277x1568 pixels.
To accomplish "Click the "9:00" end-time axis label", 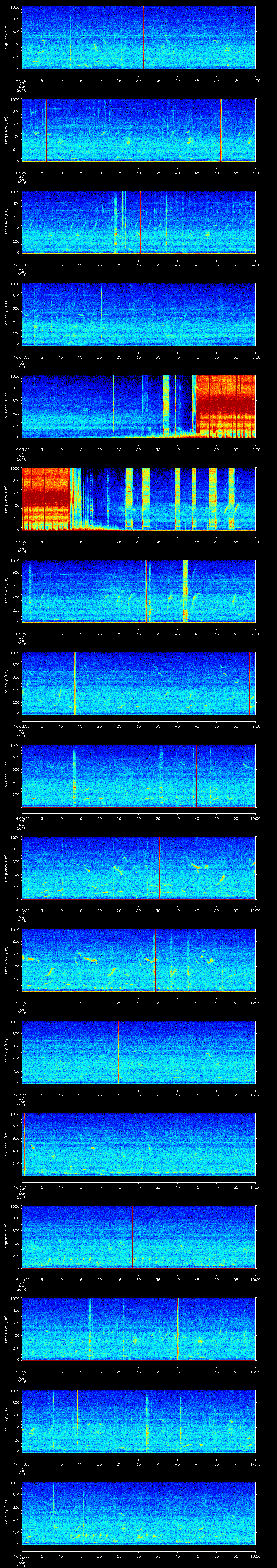I will coord(256,726).
